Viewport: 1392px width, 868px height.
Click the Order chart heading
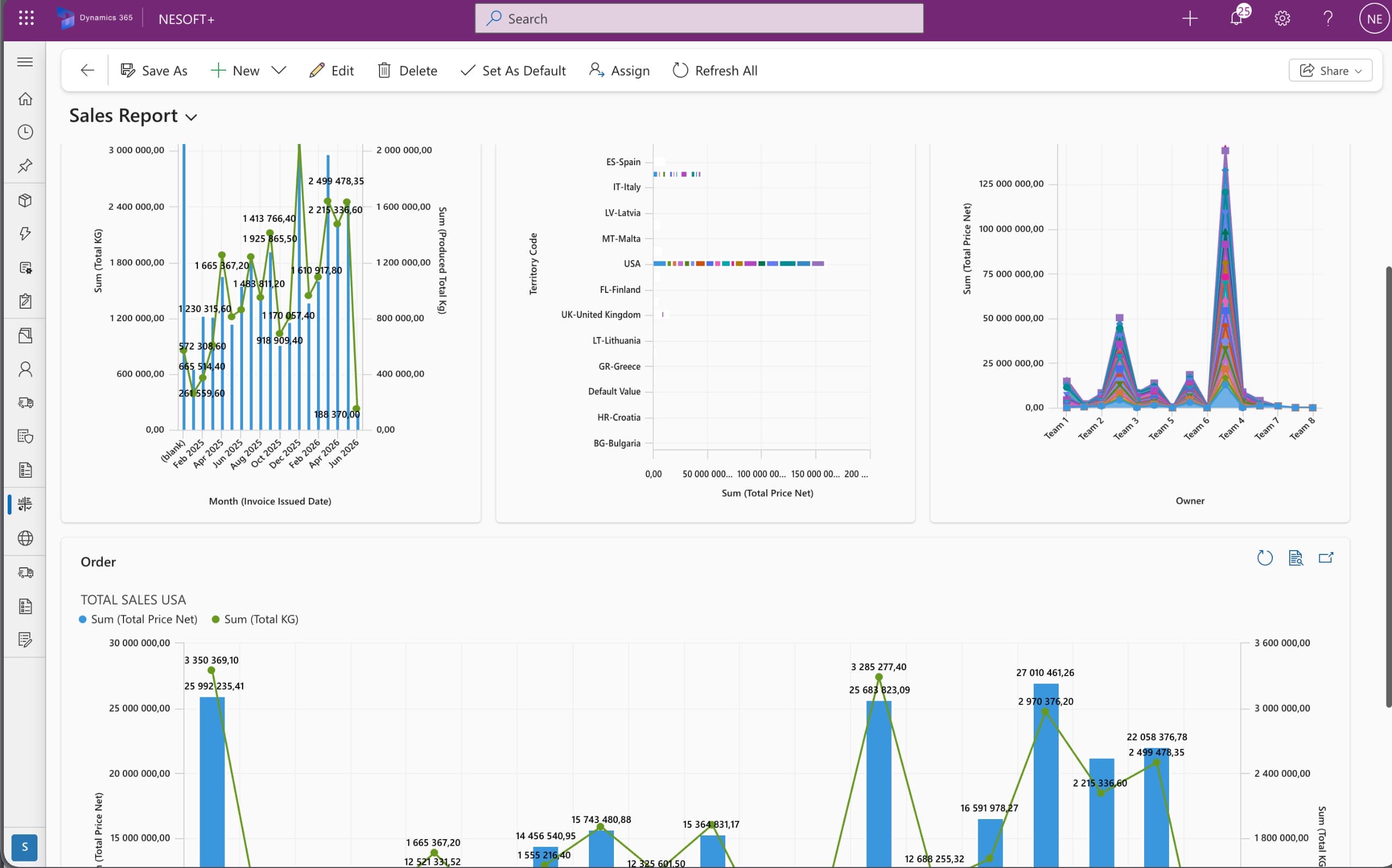pos(98,561)
